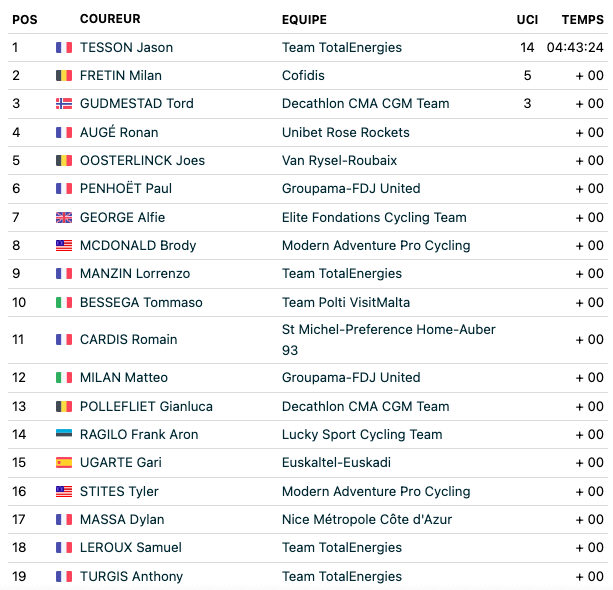Screen dimensions: 613x590
Task: Click the British flag beside GEORGE Alfie
Action: (x=64, y=217)
